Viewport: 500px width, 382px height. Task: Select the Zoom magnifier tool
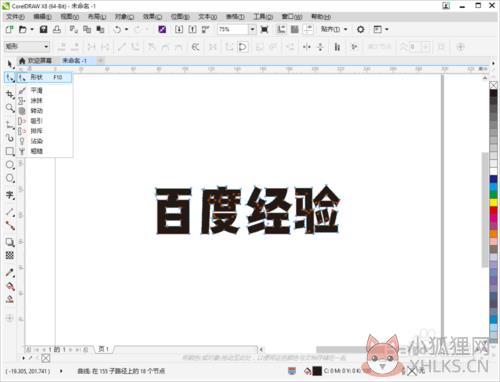(10, 108)
